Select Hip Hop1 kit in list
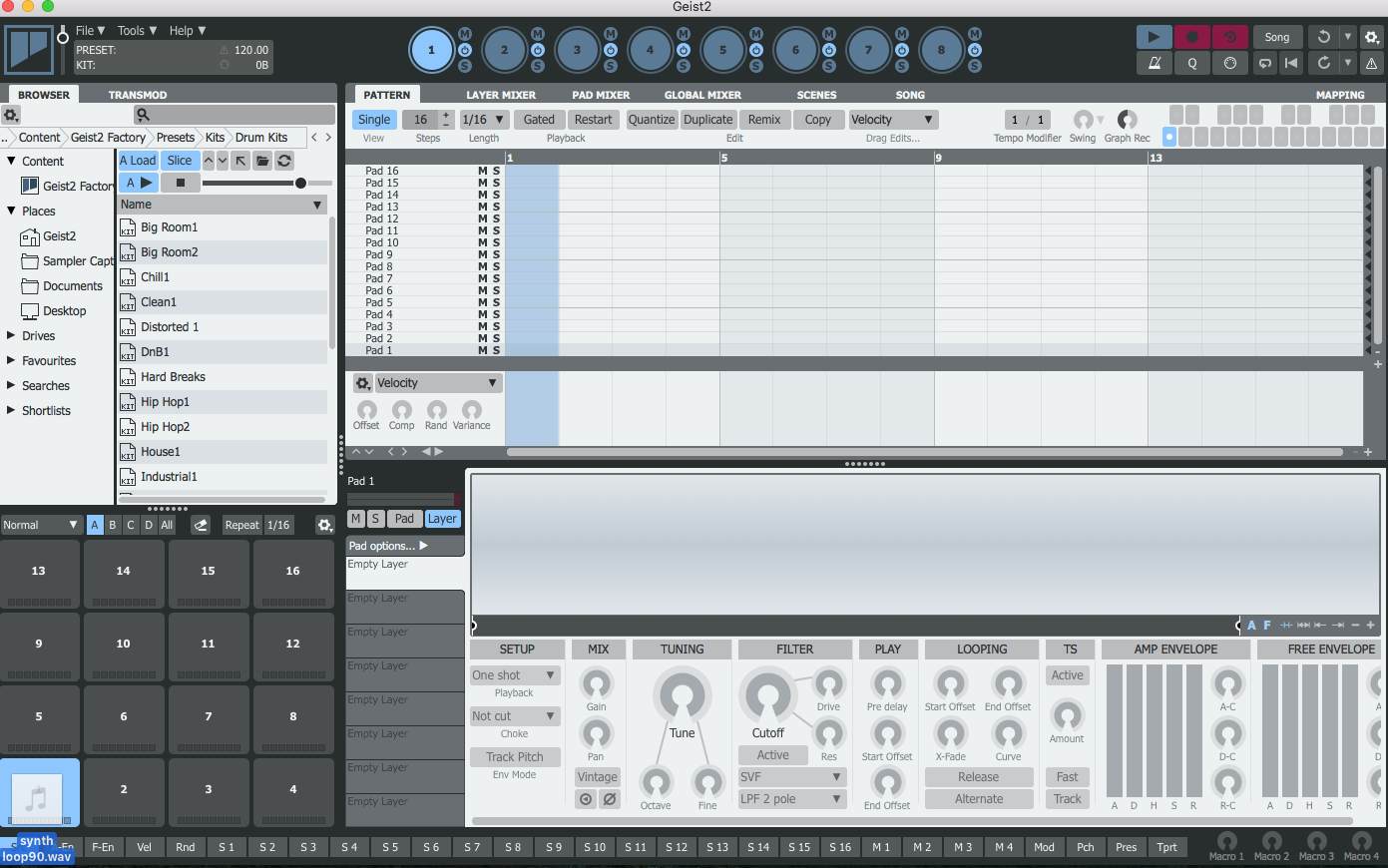This screenshot has width=1388, height=868. 223,402
